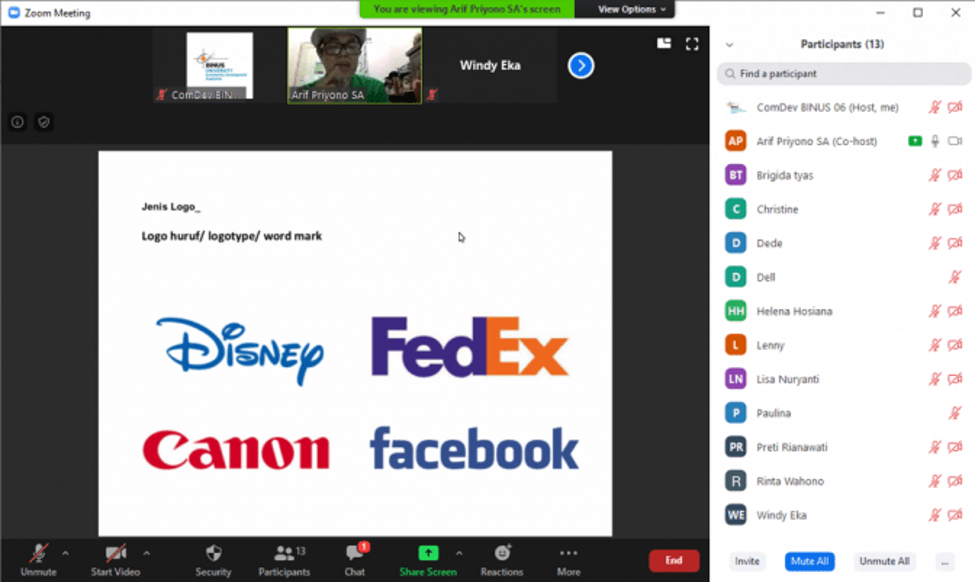Click Windy Eka video off icon

point(955,515)
